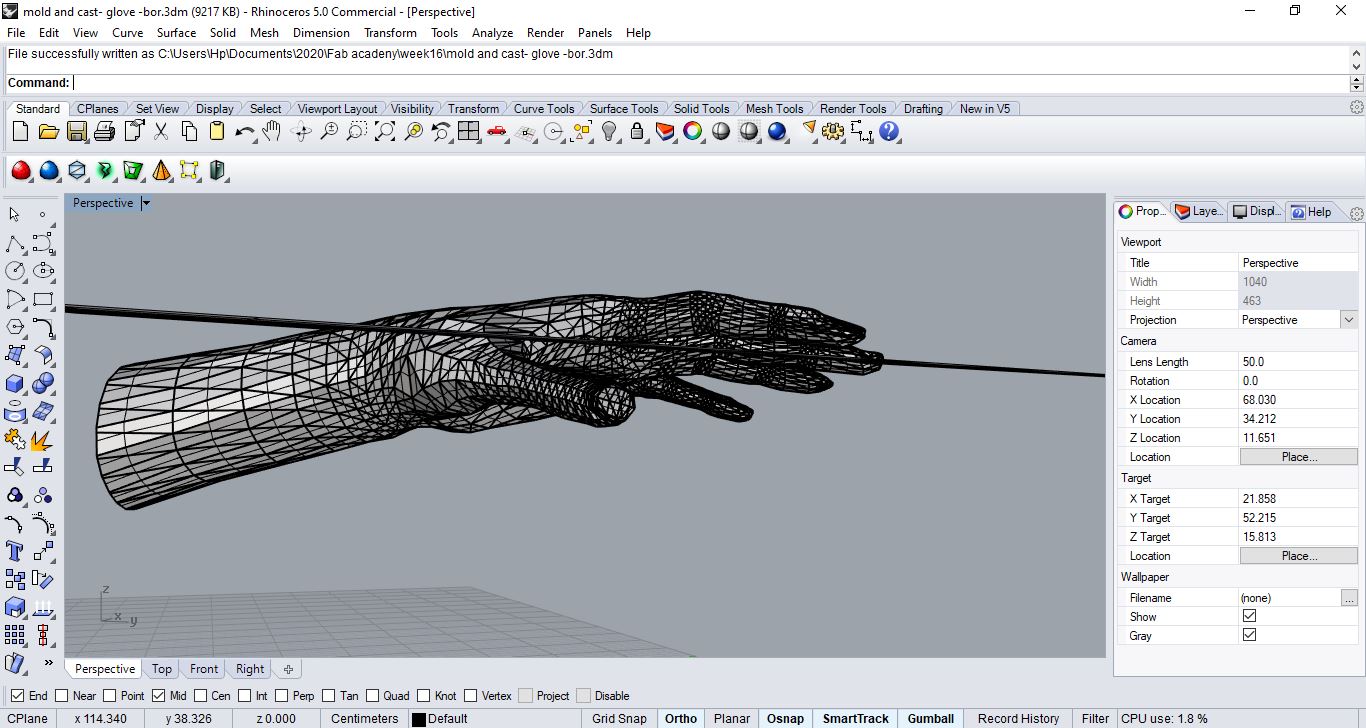Click the Default layer color swatch

[419, 719]
